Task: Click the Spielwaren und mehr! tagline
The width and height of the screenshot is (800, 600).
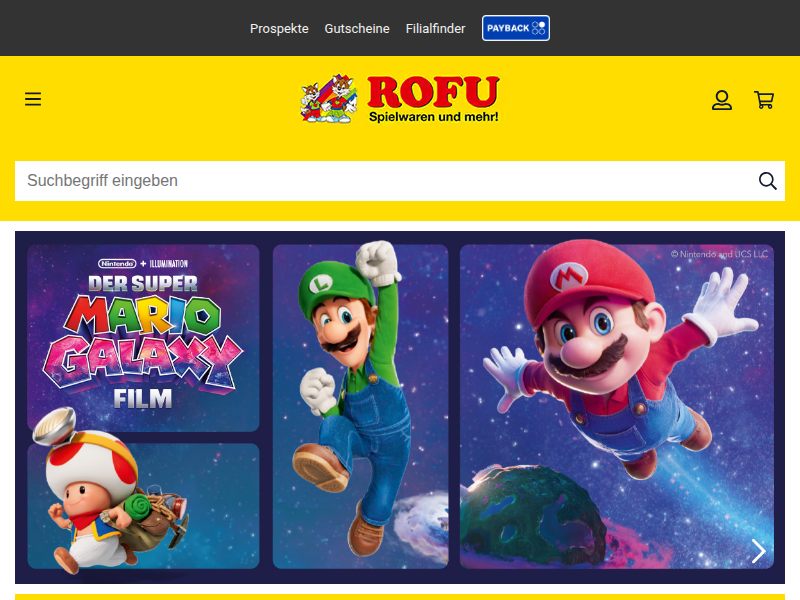Action: 433,117
